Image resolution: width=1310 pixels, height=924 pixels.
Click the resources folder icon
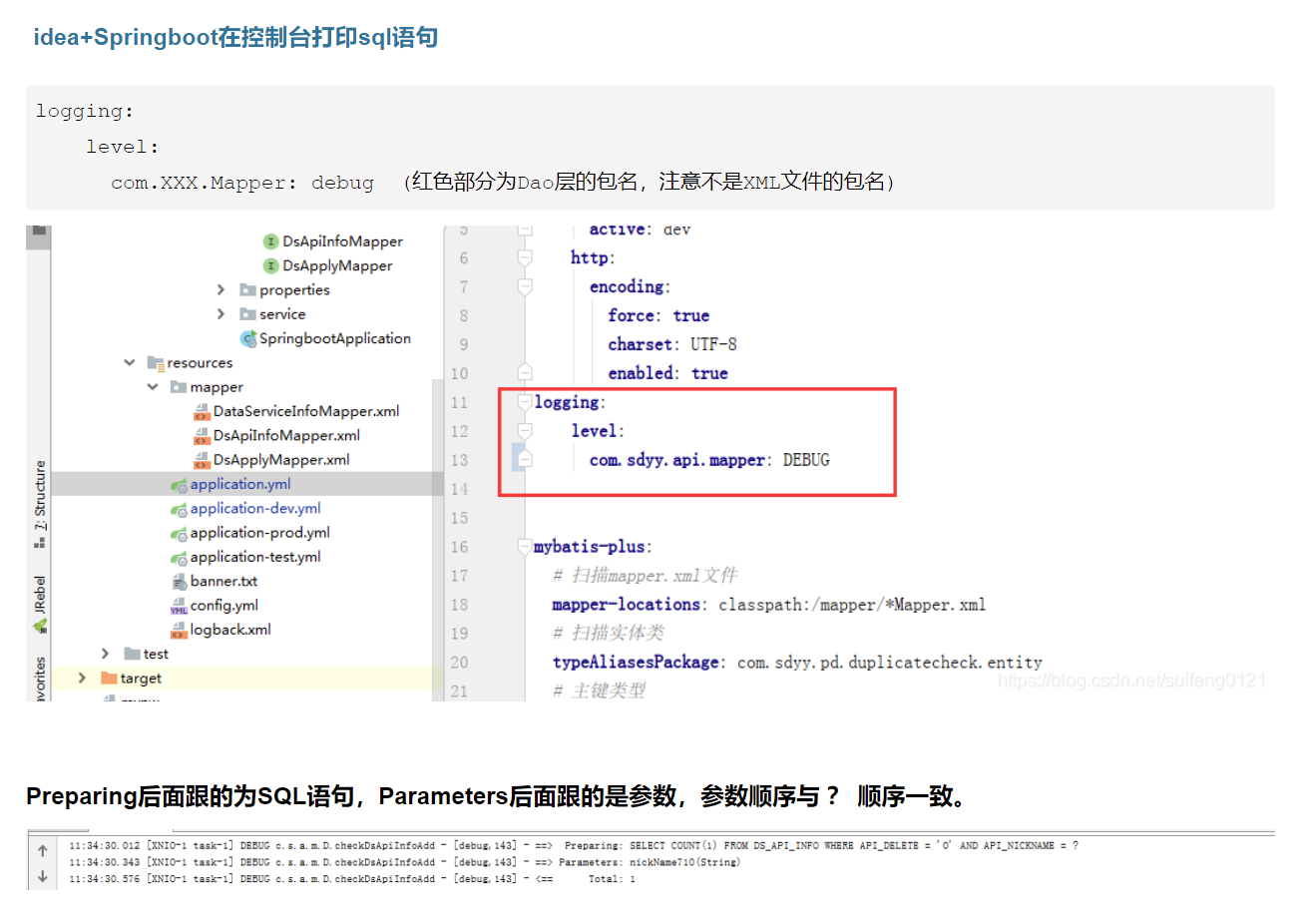click(x=155, y=362)
